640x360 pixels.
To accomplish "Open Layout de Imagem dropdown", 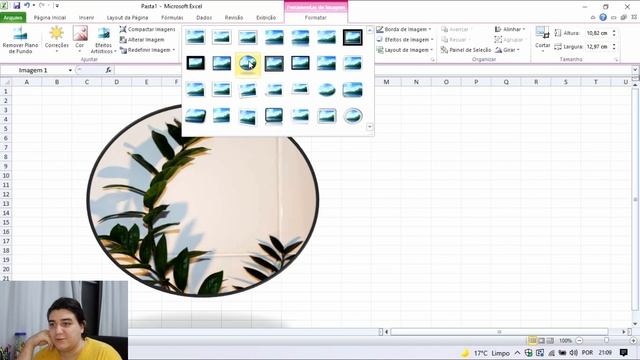I will pyautogui.click(x=404, y=50).
